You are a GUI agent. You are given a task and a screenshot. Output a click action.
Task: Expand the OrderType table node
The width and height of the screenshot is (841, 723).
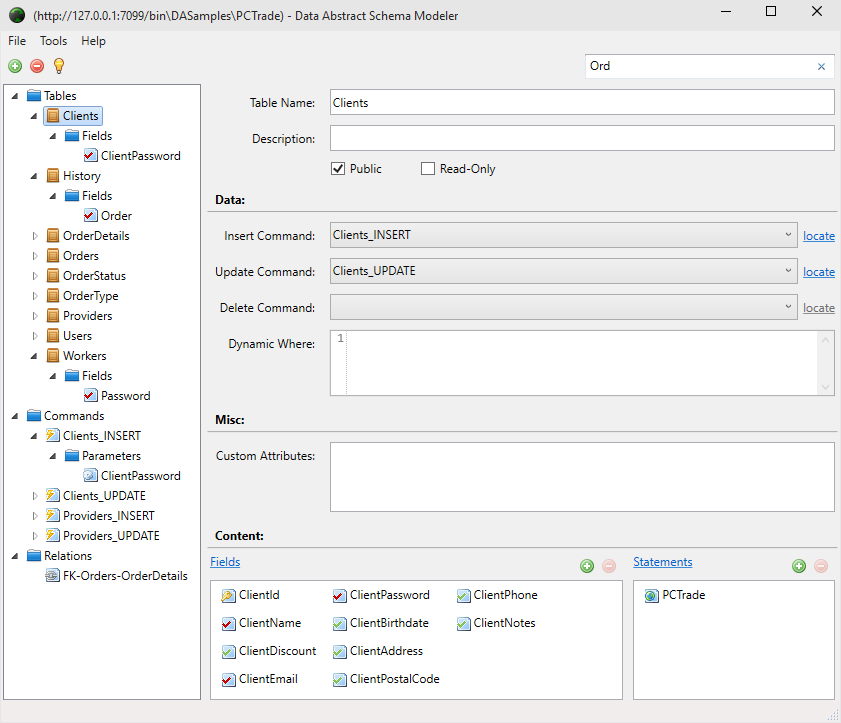pyautogui.click(x=35, y=296)
